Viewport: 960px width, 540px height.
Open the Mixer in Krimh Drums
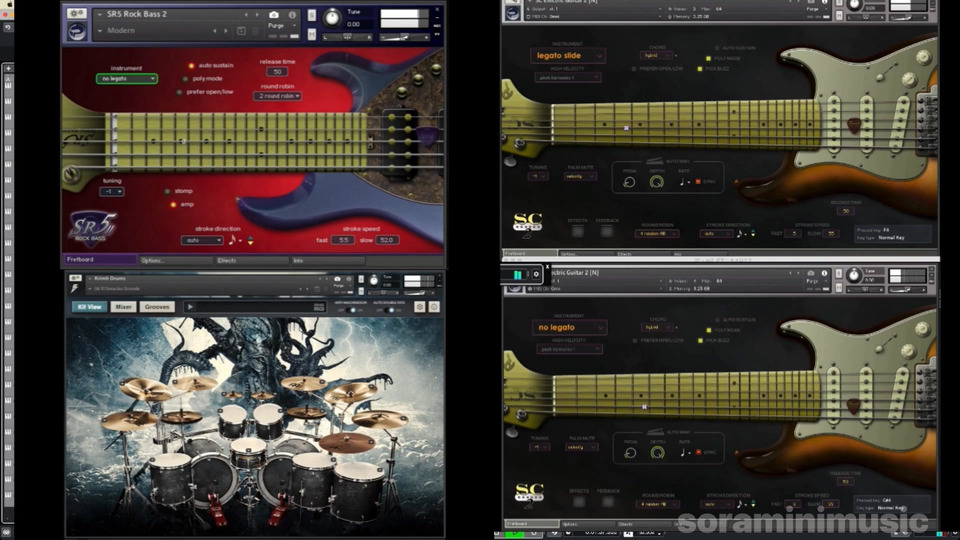tap(124, 307)
